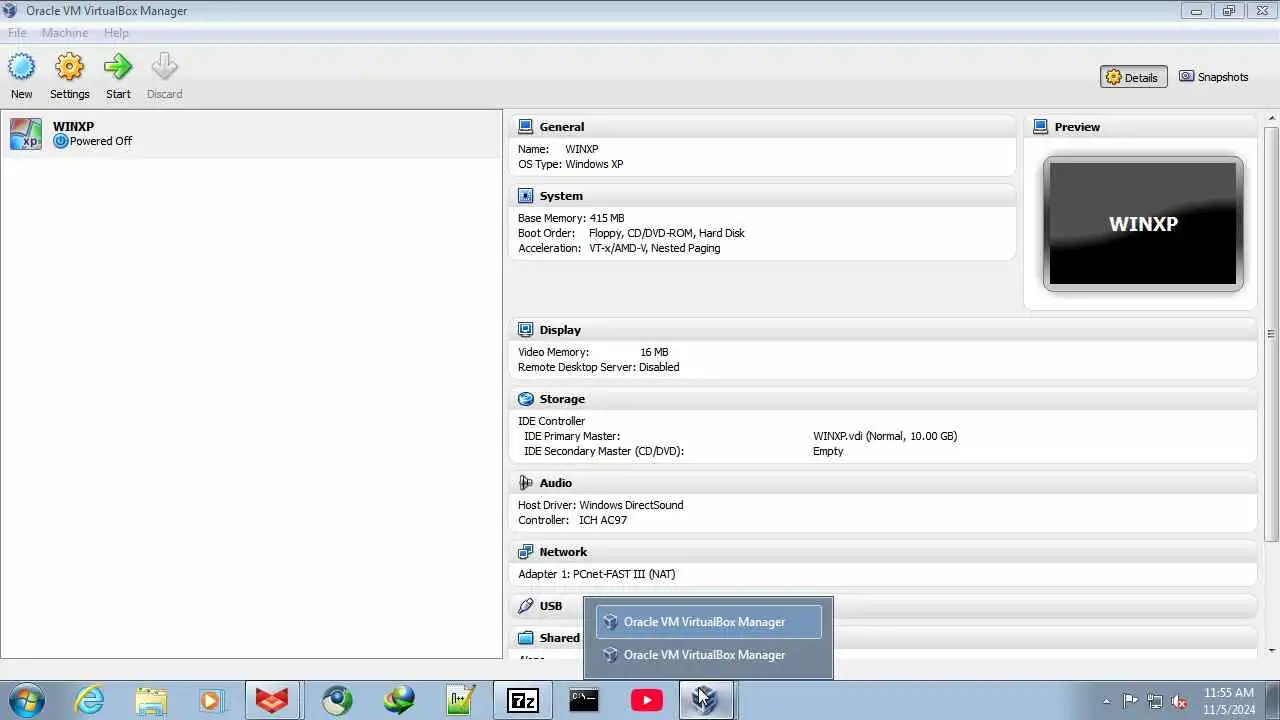Click the WINXP preview thumbnail
The width and height of the screenshot is (1280, 720).
coord(1143,224)
